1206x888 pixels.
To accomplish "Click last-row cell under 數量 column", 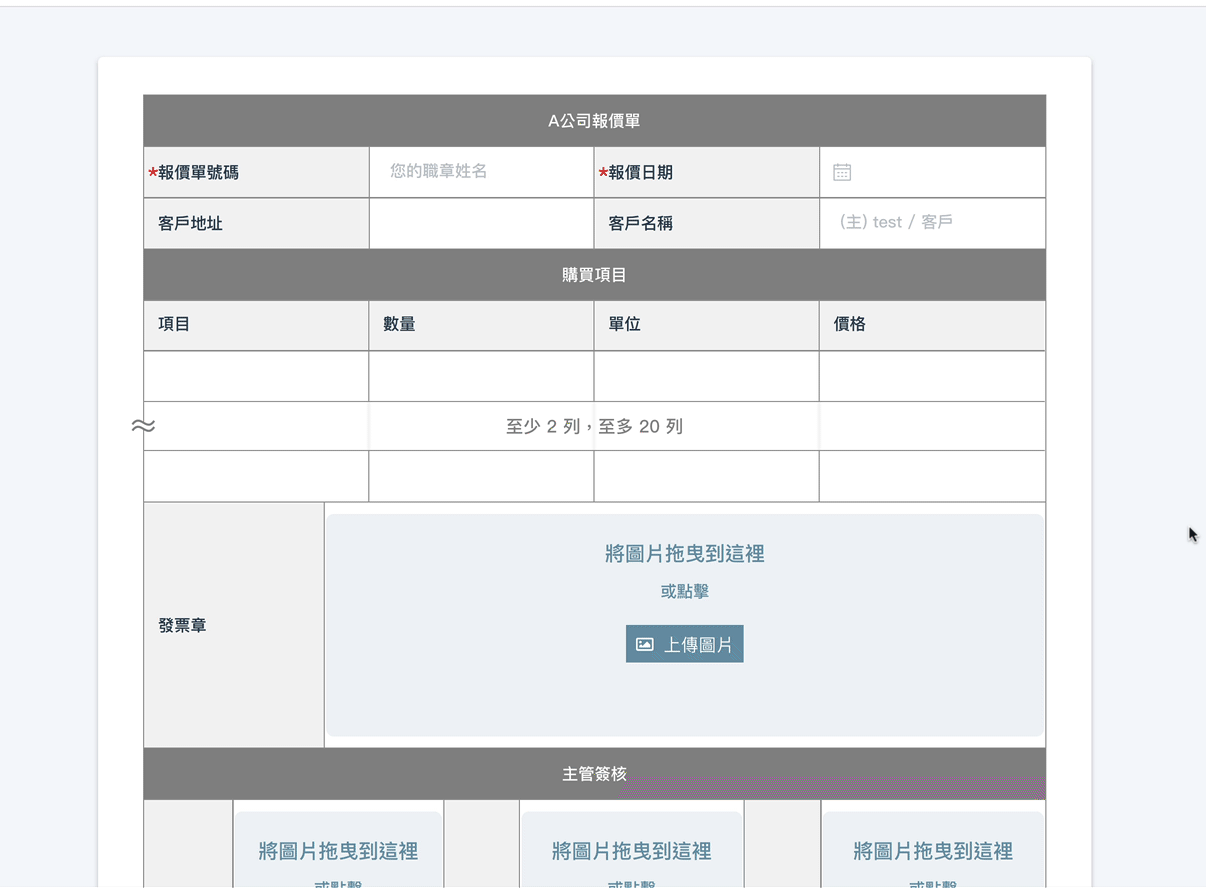I will tap(481, 476).
